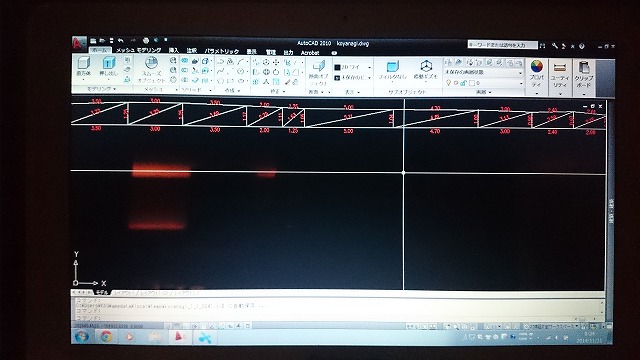Screen dimensions: 640x360
Task: Click the AutoCAD application menu button
Action: (x=78, y=43)
